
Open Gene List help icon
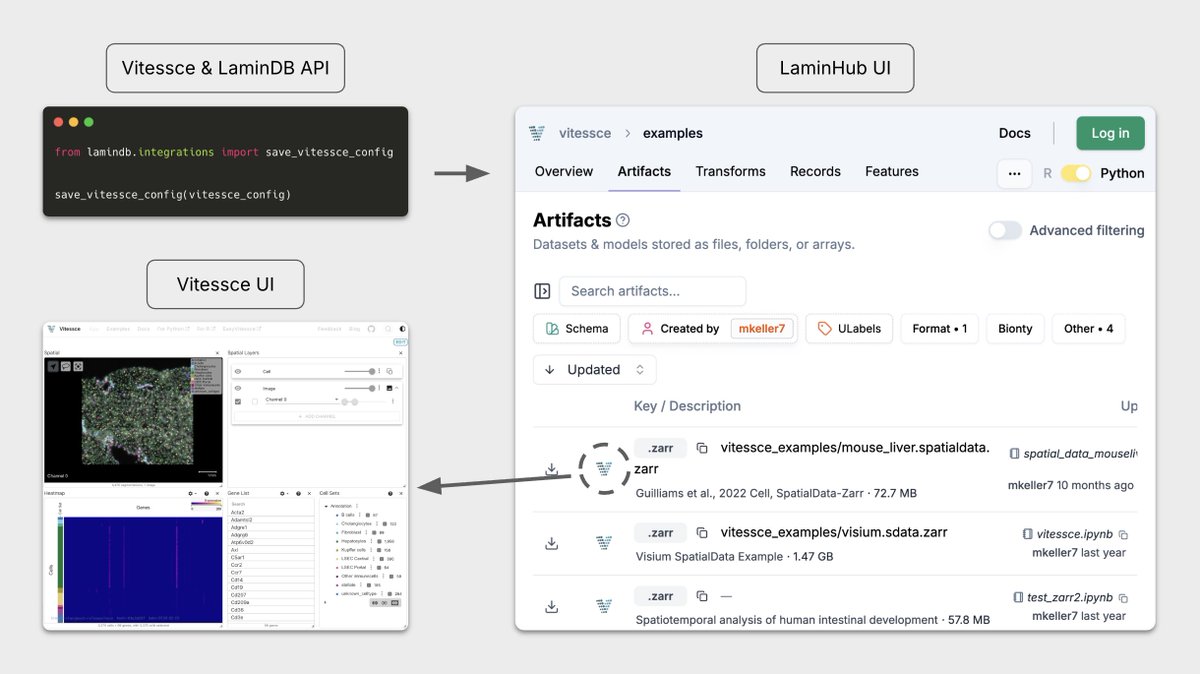(298, 493)
